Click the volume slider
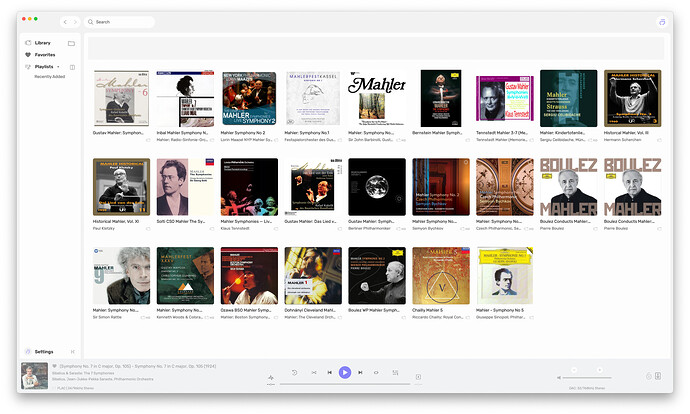This screenshot has height=414, width=690. (587, 377)
